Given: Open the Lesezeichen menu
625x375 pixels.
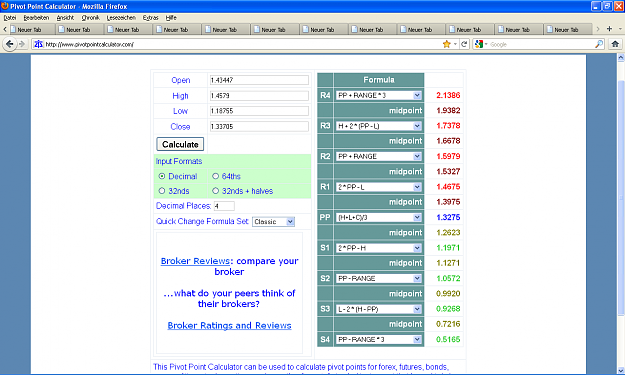Looking at the screenshot, I should [x=121, y=18].
